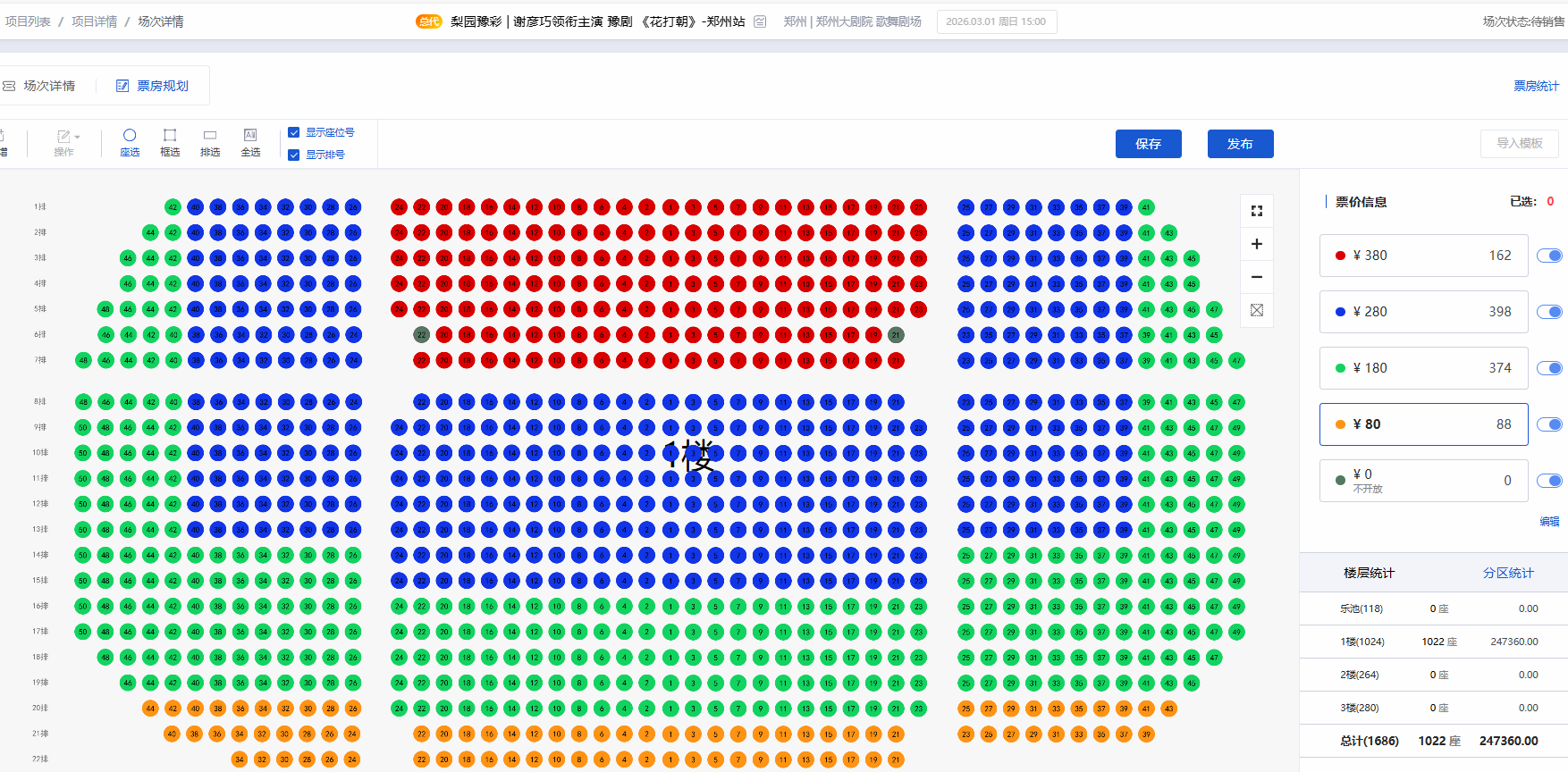Viewport: 1568px width, 772px height.
Task: Open the 操作 dropdown menu
Action: pos(67,142)
